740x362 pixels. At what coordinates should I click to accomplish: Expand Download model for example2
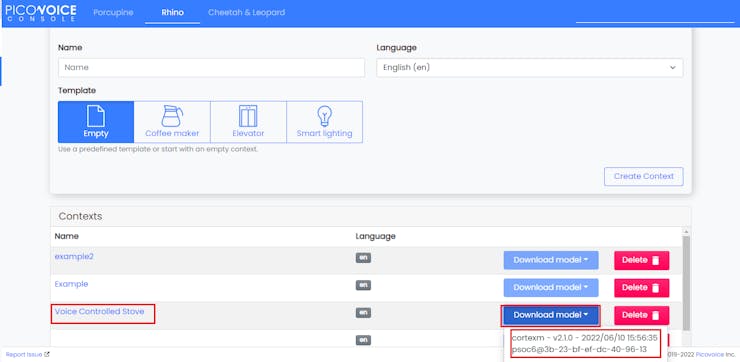click(551, 260)
